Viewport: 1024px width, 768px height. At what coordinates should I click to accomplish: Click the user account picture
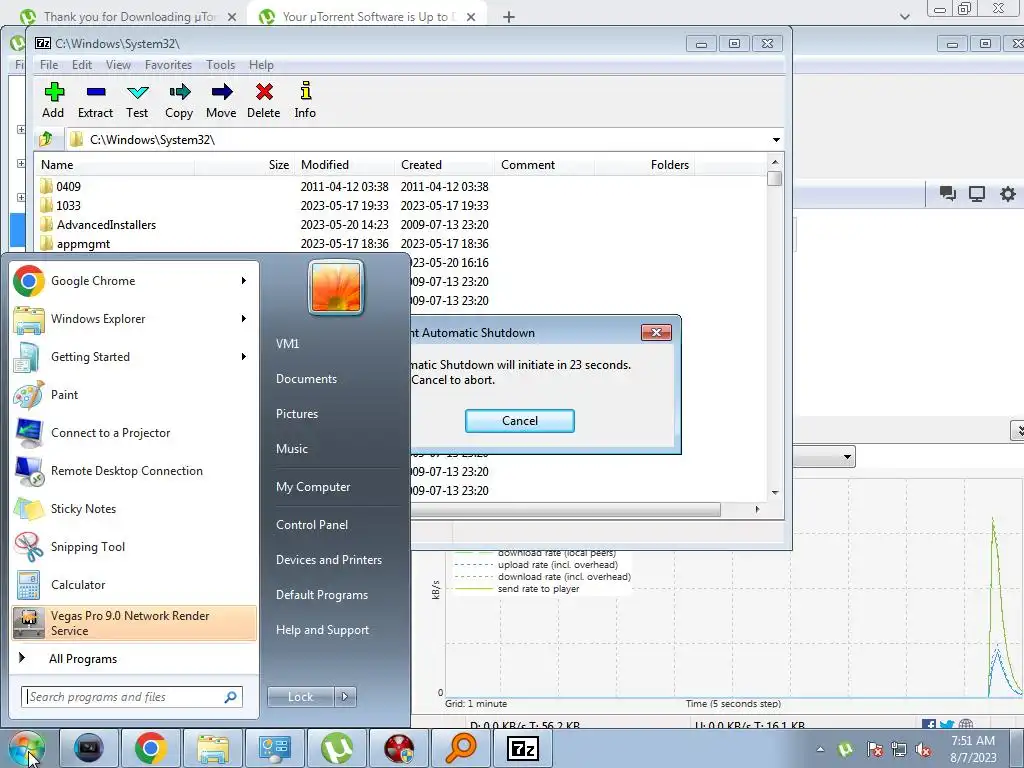(x=336, y=287)
